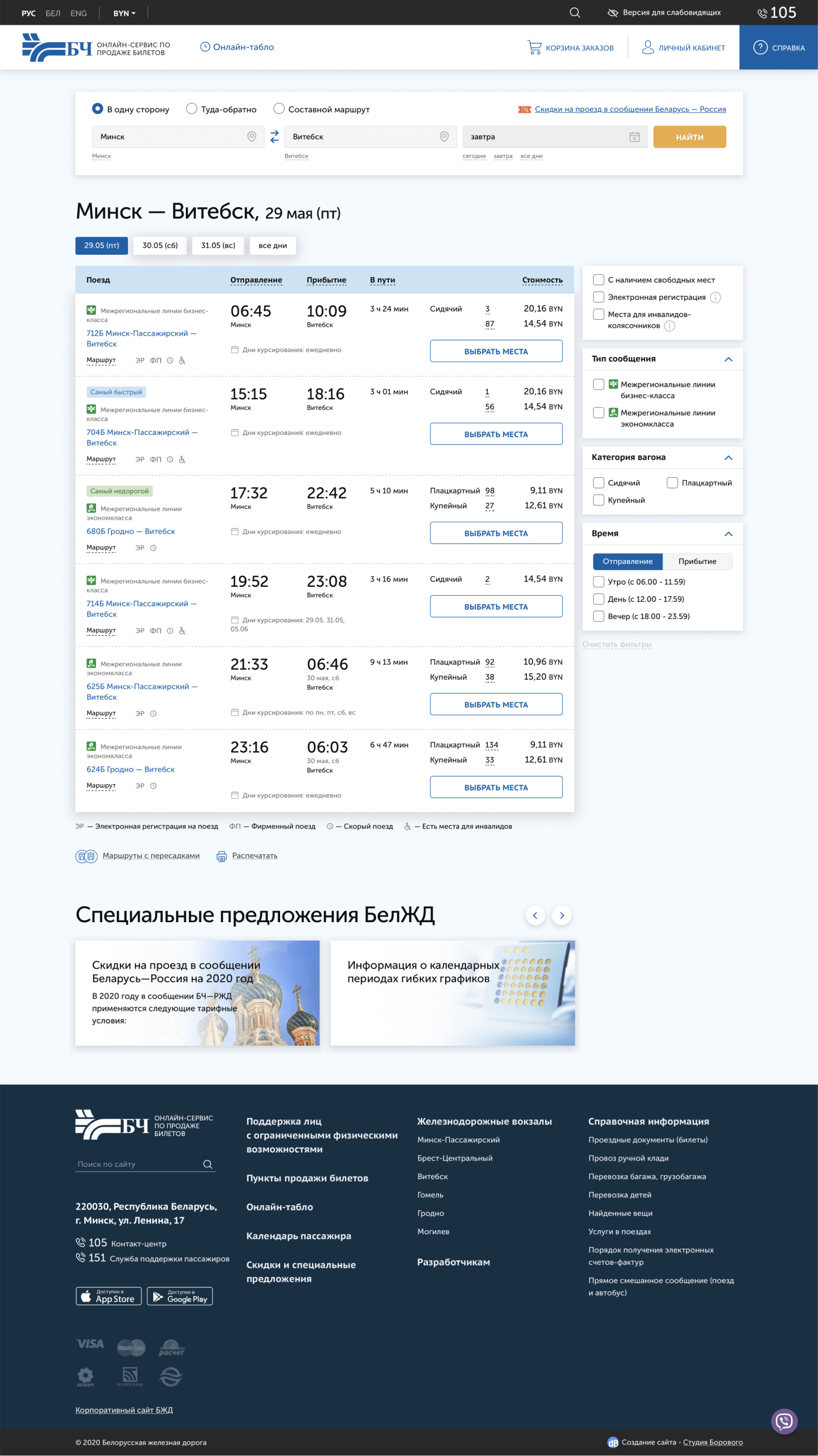Check Купейный wagon category checkbox
The image size is (818, 1456).
click(598, 500)
